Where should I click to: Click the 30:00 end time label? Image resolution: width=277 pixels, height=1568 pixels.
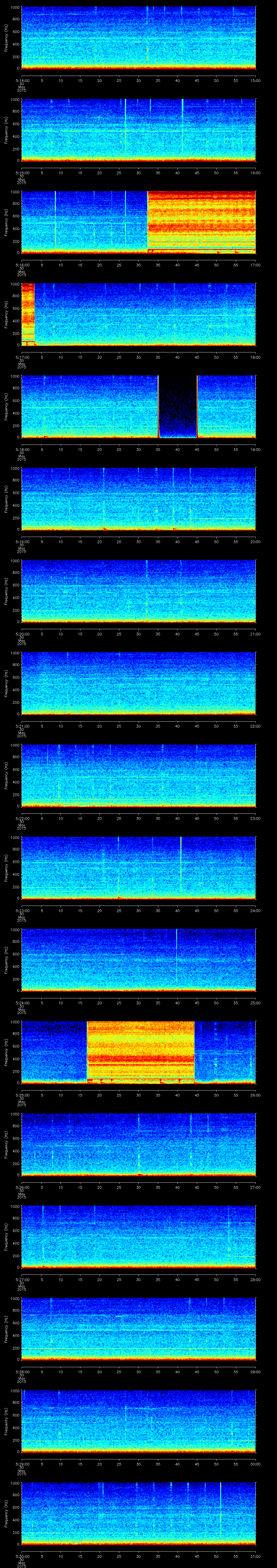pyautogui.click(x=255, y=1464)
